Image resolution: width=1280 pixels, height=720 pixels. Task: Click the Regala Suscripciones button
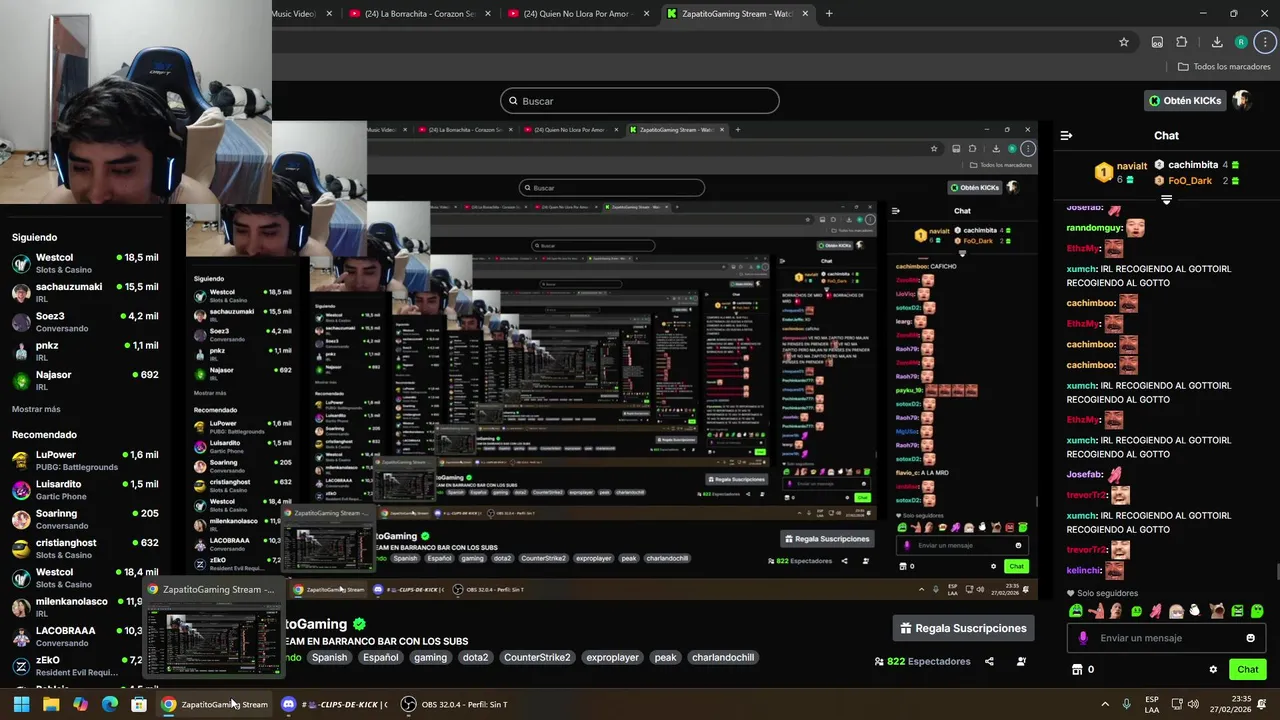[963, 628]
